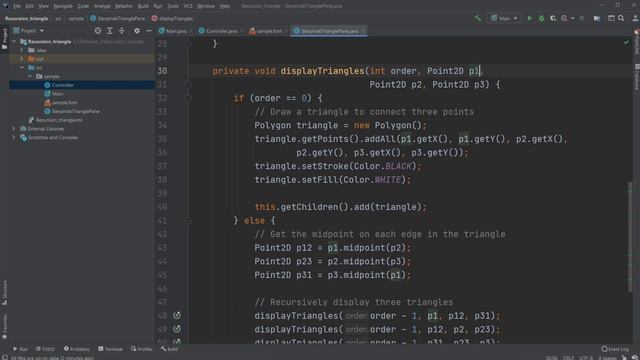This screenshot has width=640, height=360.
Task: Toggle the Build tool window
Action: pos(169,349)
